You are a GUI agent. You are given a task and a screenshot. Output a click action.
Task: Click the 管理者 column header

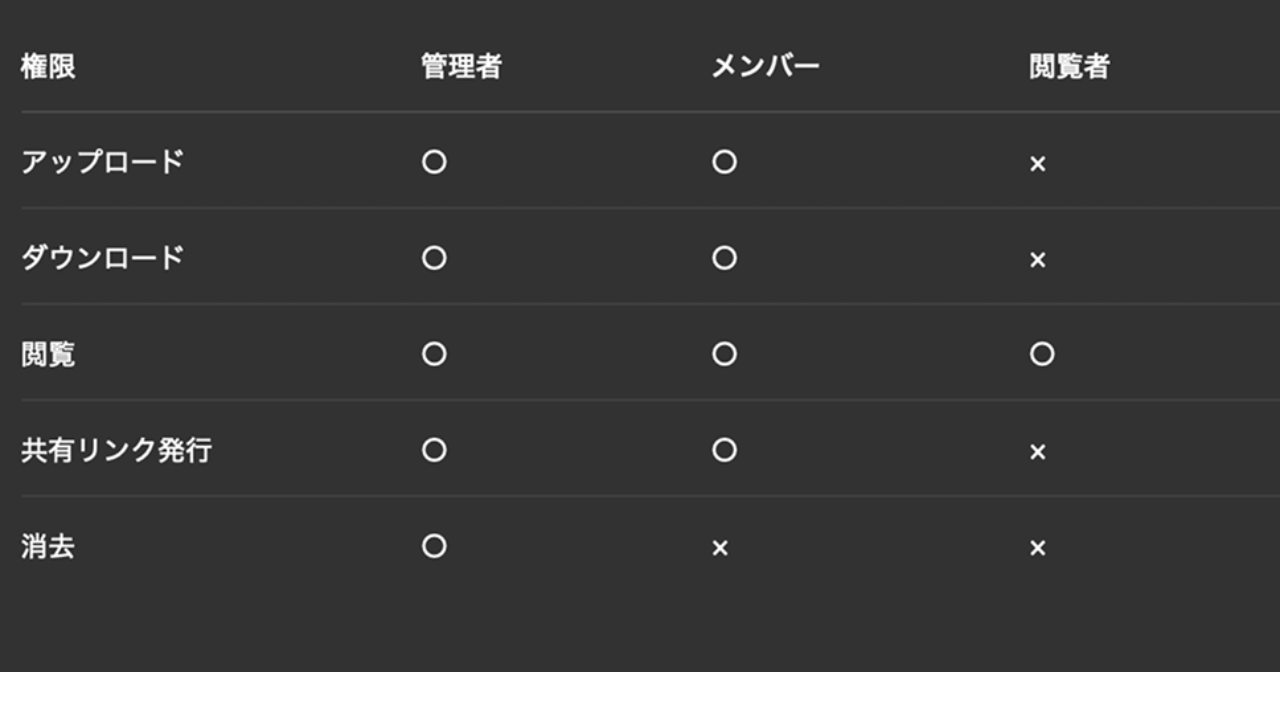click(461, 67)
